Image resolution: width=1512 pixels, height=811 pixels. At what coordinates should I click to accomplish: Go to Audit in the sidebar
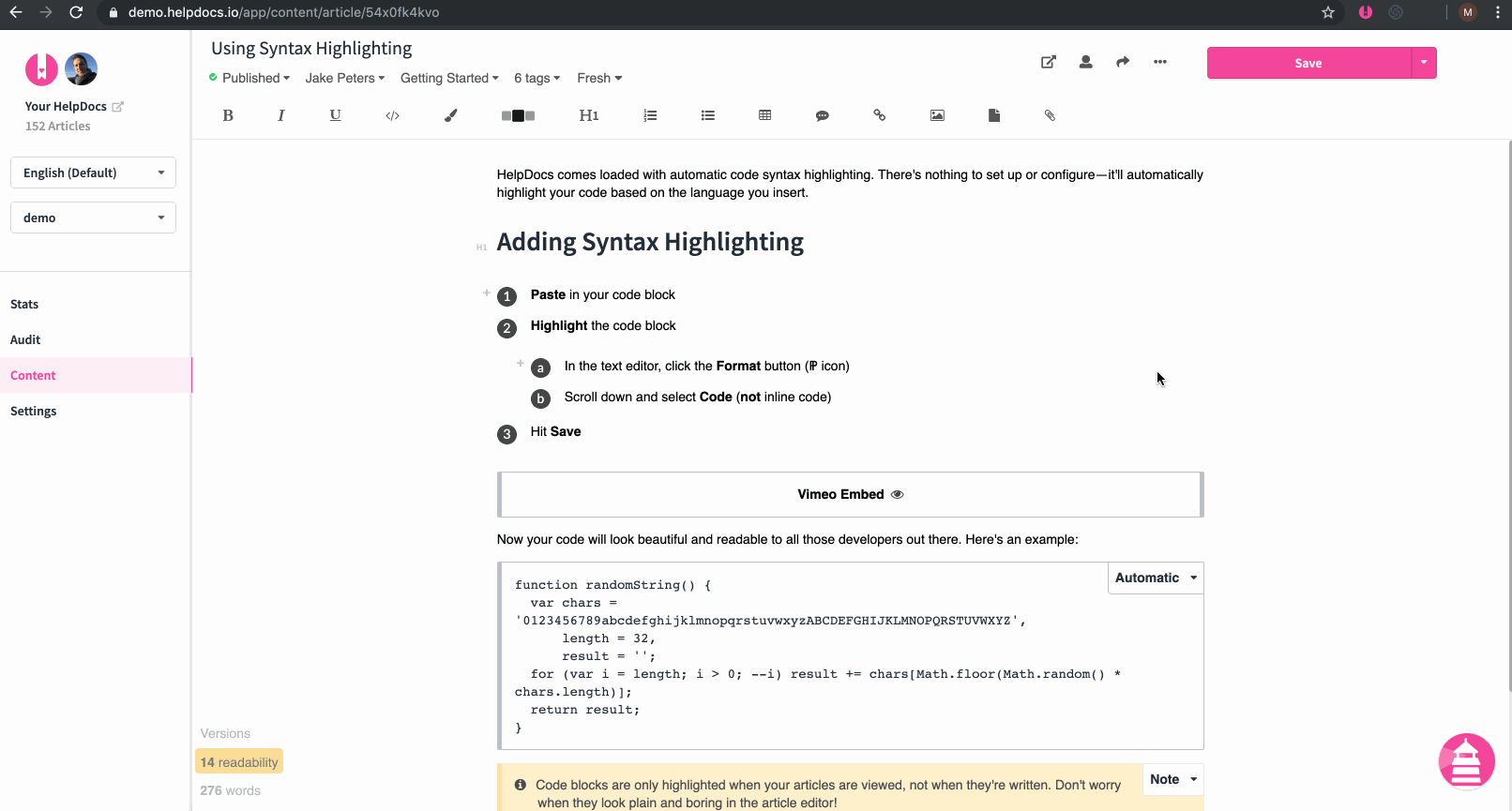coord(25,339)
